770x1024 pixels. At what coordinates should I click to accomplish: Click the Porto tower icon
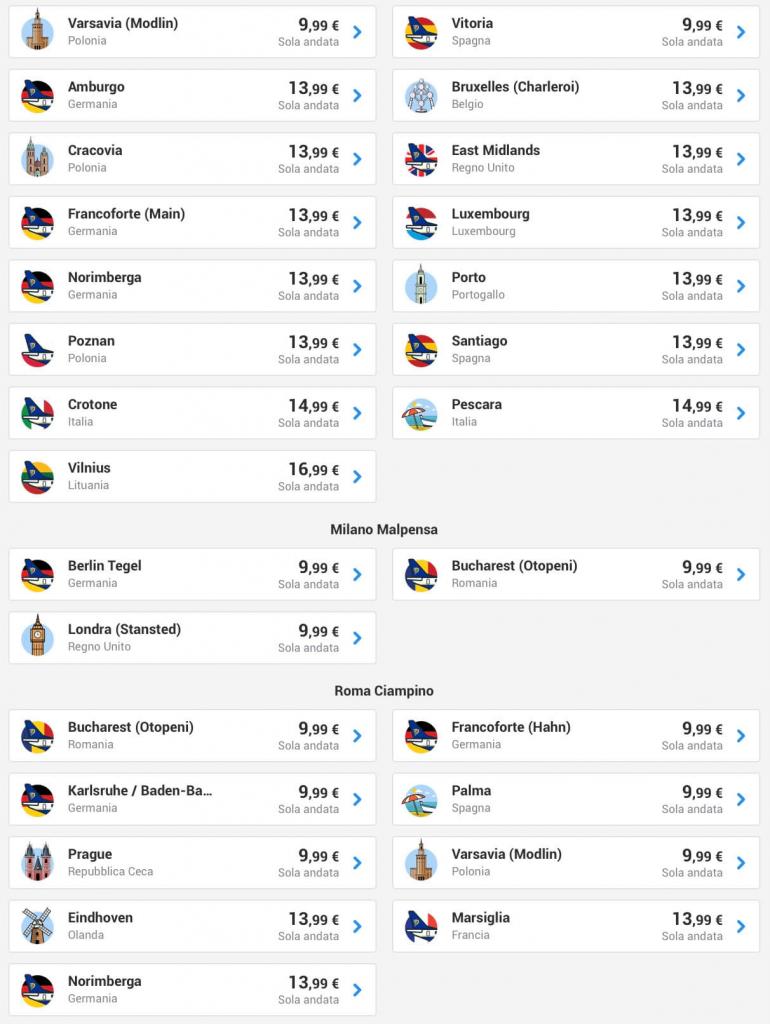point(421,286)
